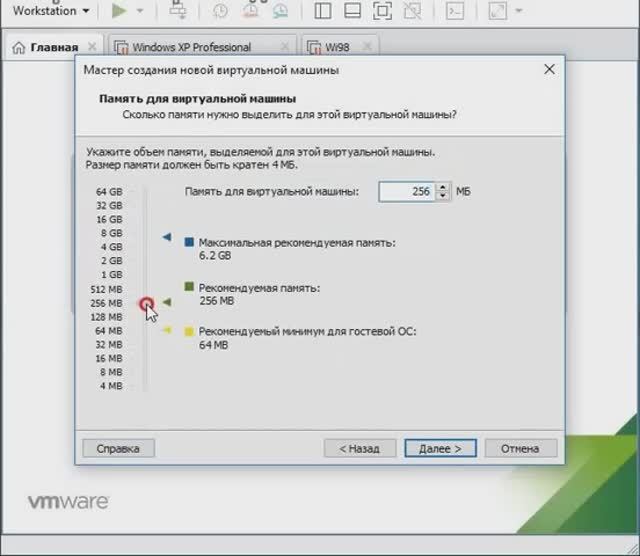Screen dimensions: 640x556
Task: Click the console view terminal icon
Action: (455, 11)
